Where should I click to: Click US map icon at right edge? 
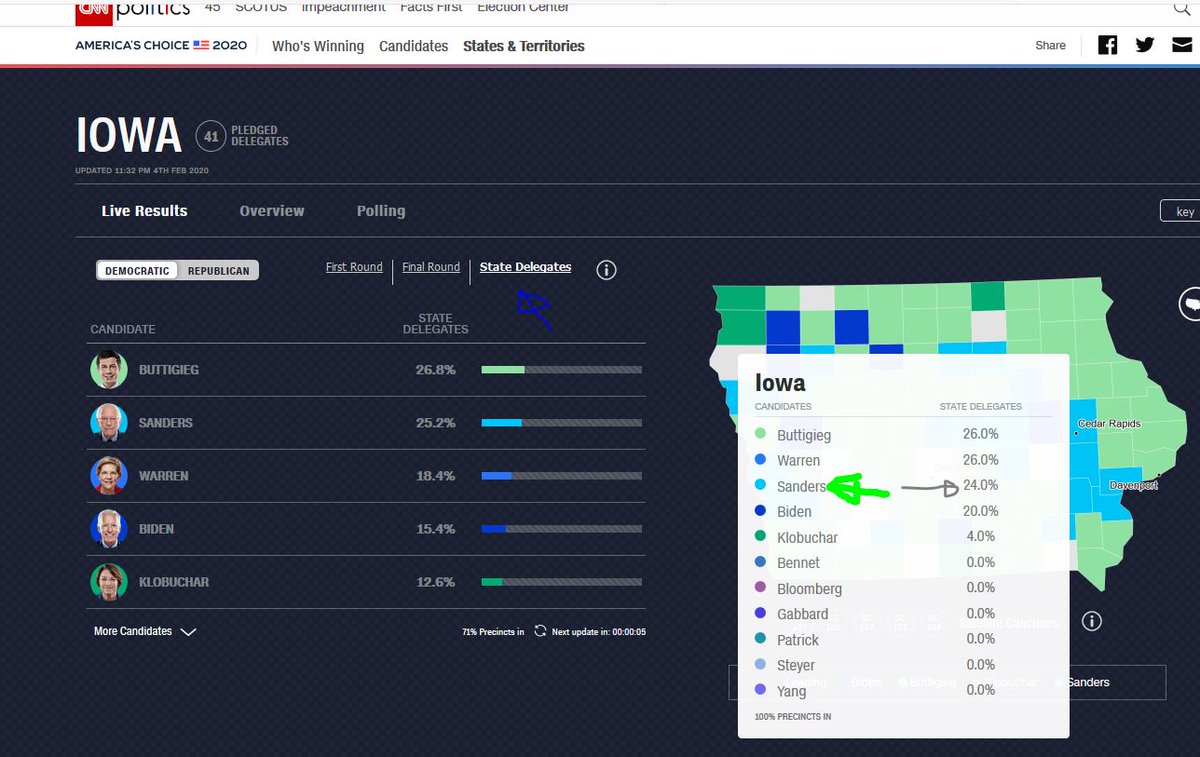point(1190,304)
